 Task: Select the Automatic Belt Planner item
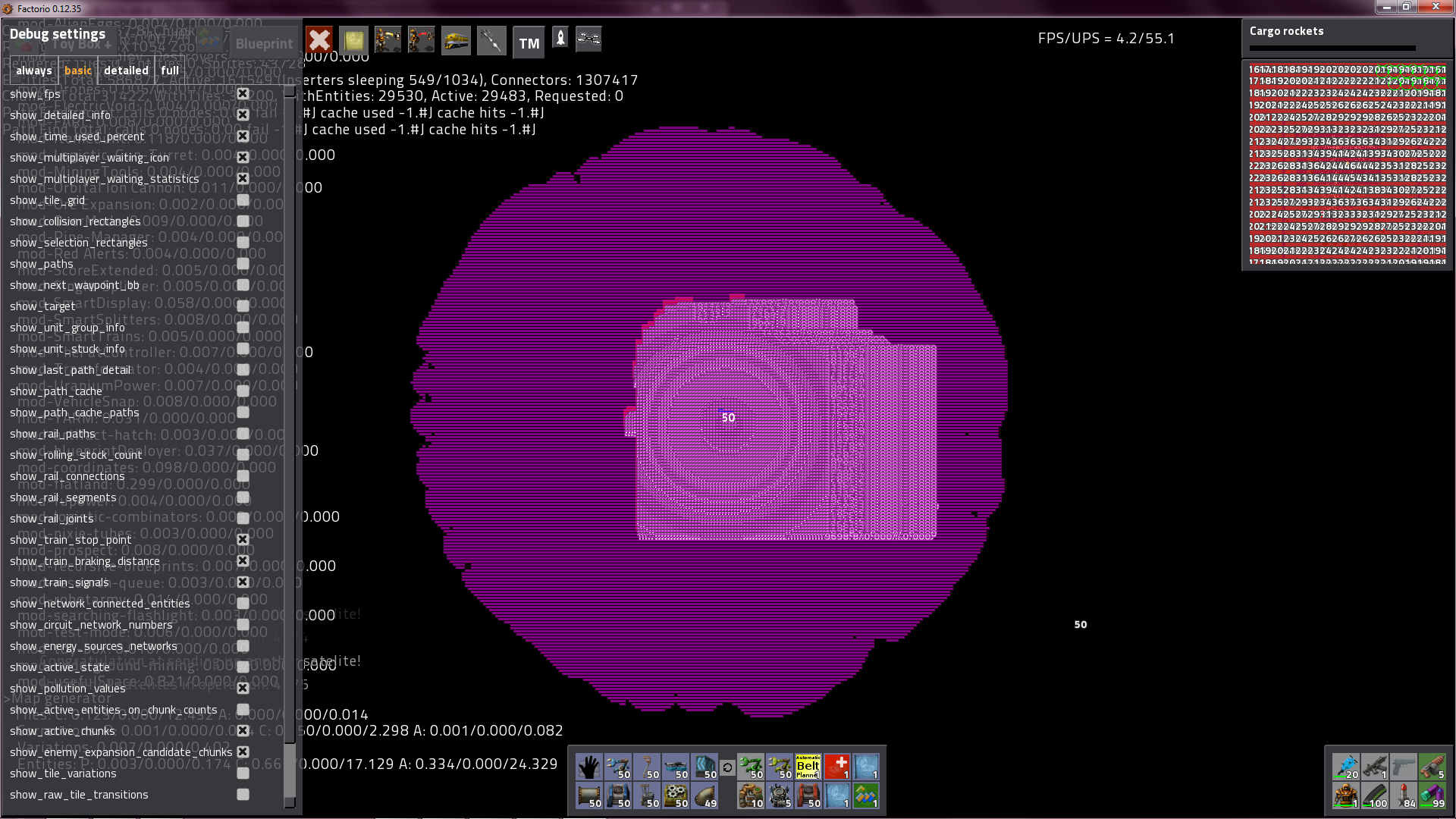tap(808, 767)
